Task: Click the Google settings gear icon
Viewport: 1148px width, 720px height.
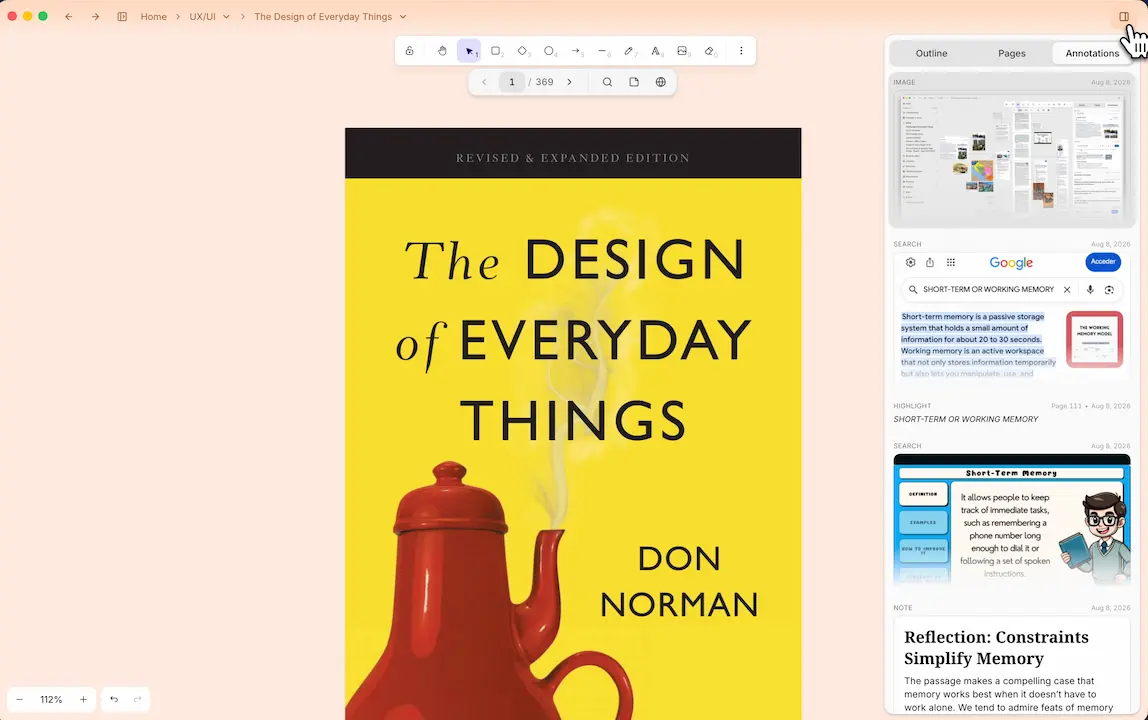Action: [911, 262]
